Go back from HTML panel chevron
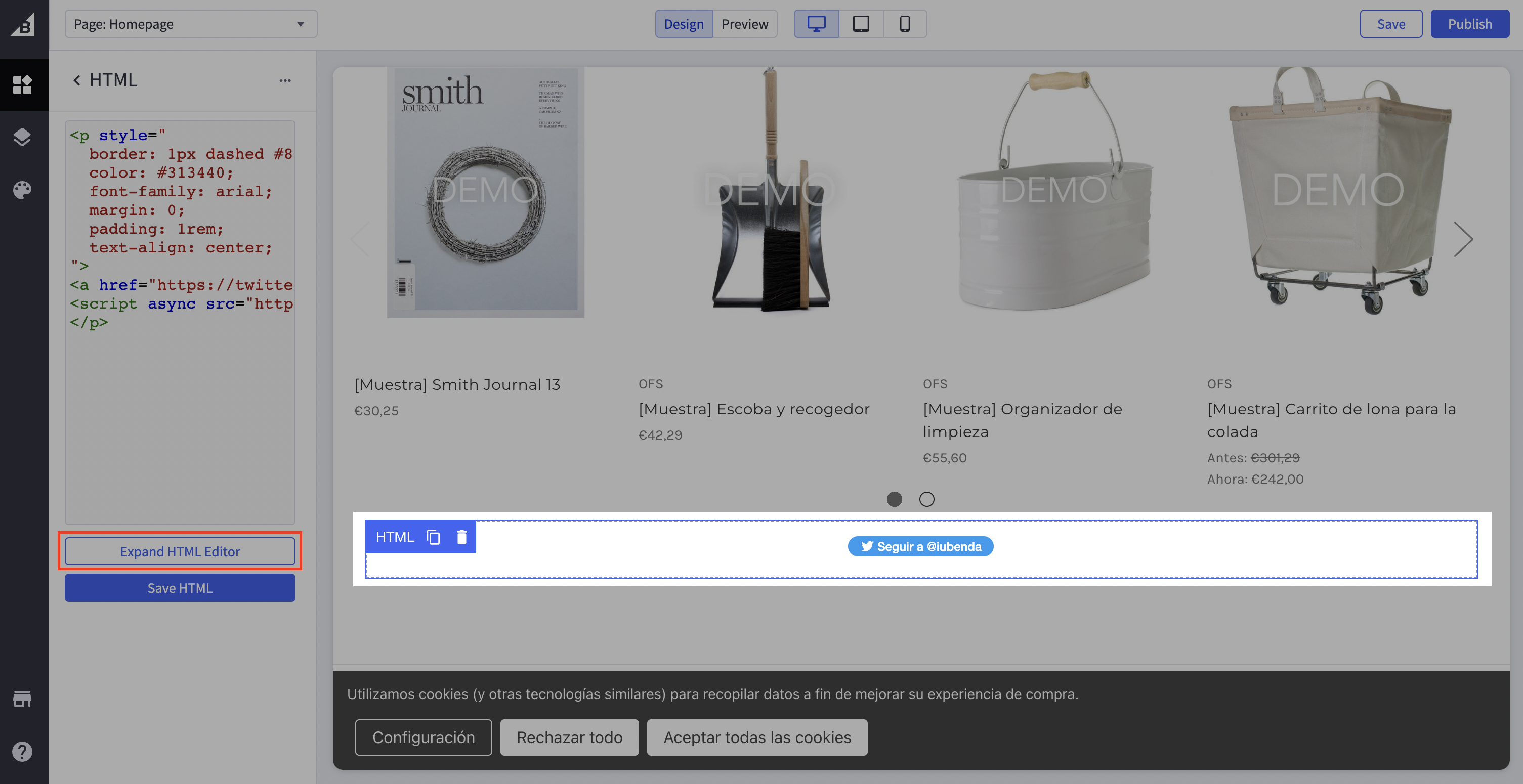 [x=77, y=80]
